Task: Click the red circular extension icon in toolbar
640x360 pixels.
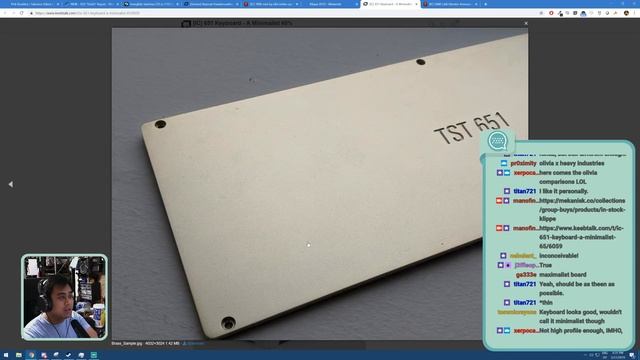Action: point(551,13)
